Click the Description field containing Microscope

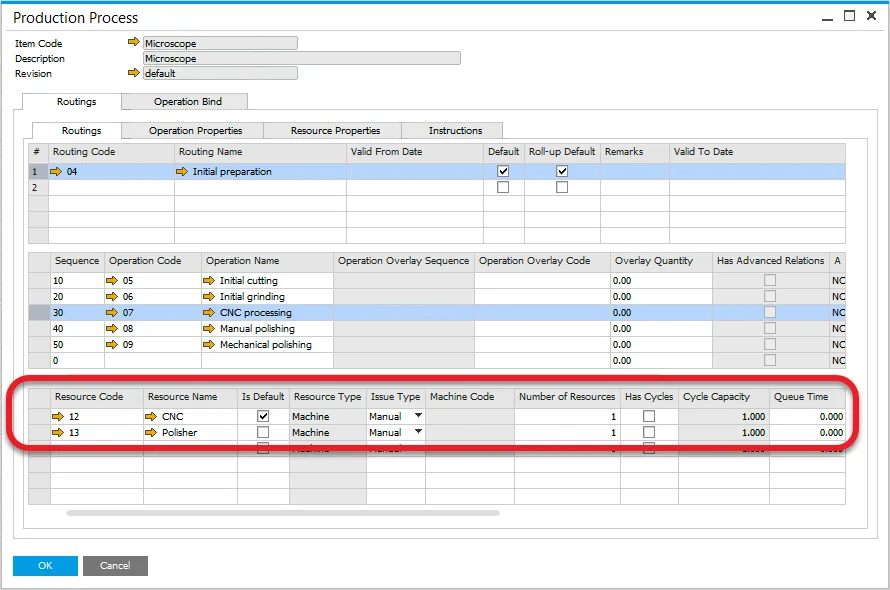pos(301,58)
